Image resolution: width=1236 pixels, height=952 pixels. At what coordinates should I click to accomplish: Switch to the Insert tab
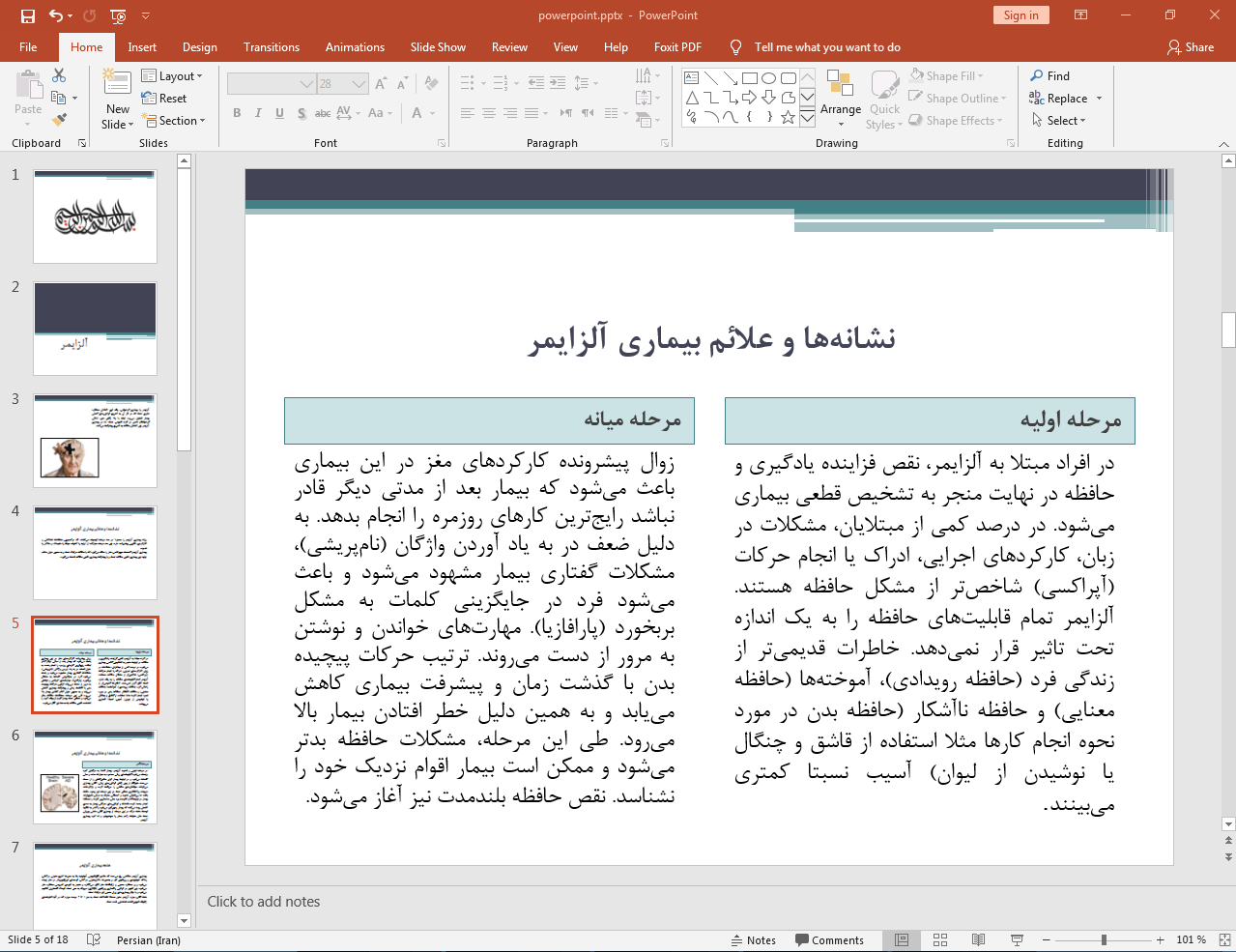coord(142,47)
